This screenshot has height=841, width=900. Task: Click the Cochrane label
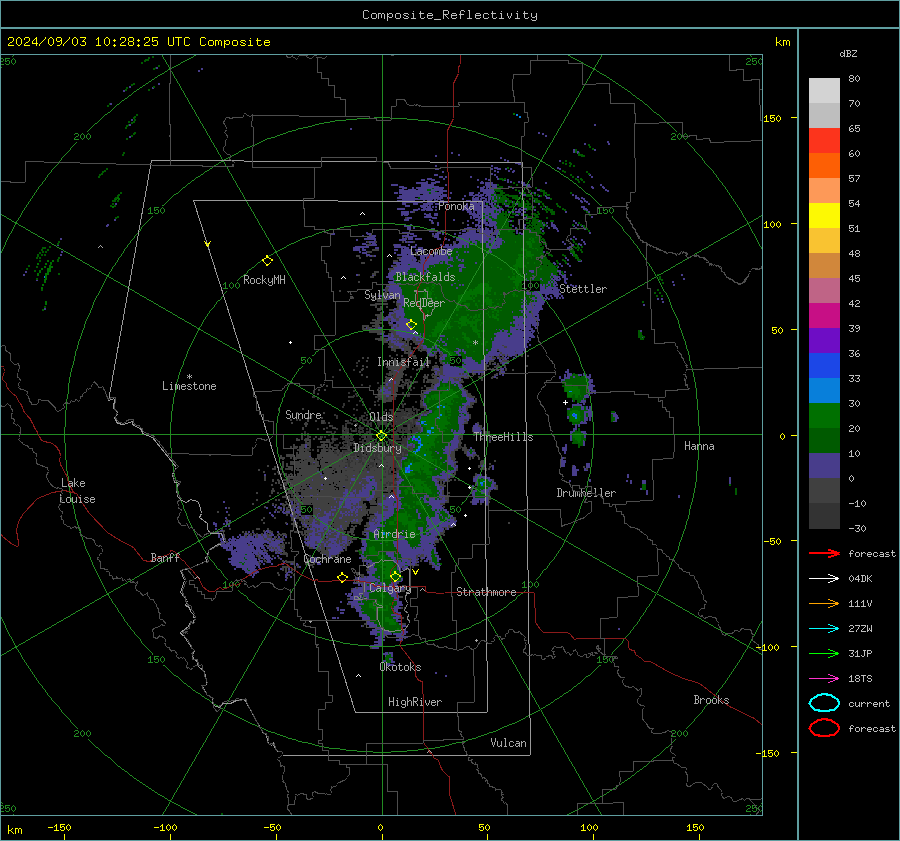pos(327,559)
